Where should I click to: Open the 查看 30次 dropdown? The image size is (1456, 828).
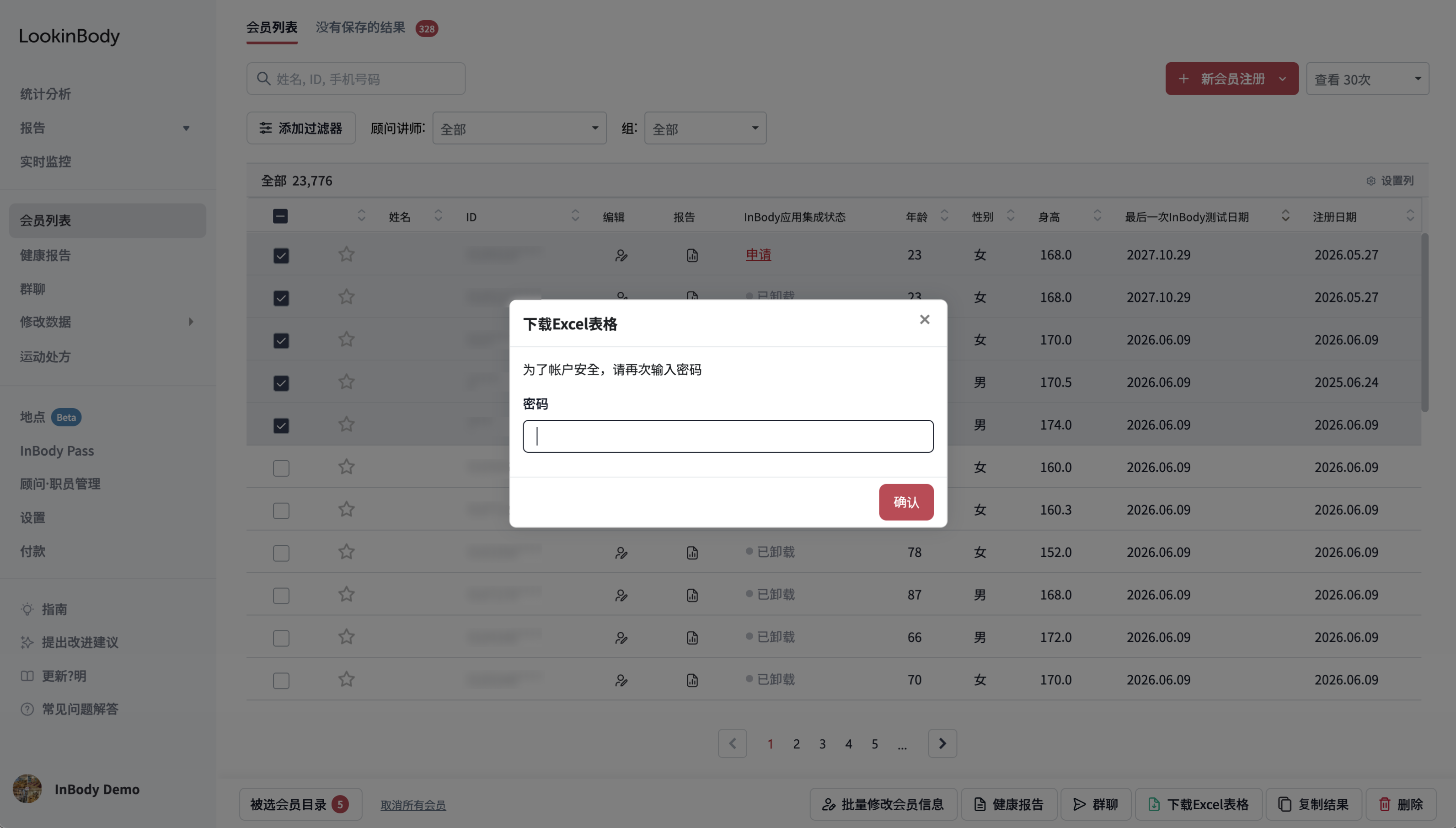click(1367, 79)
